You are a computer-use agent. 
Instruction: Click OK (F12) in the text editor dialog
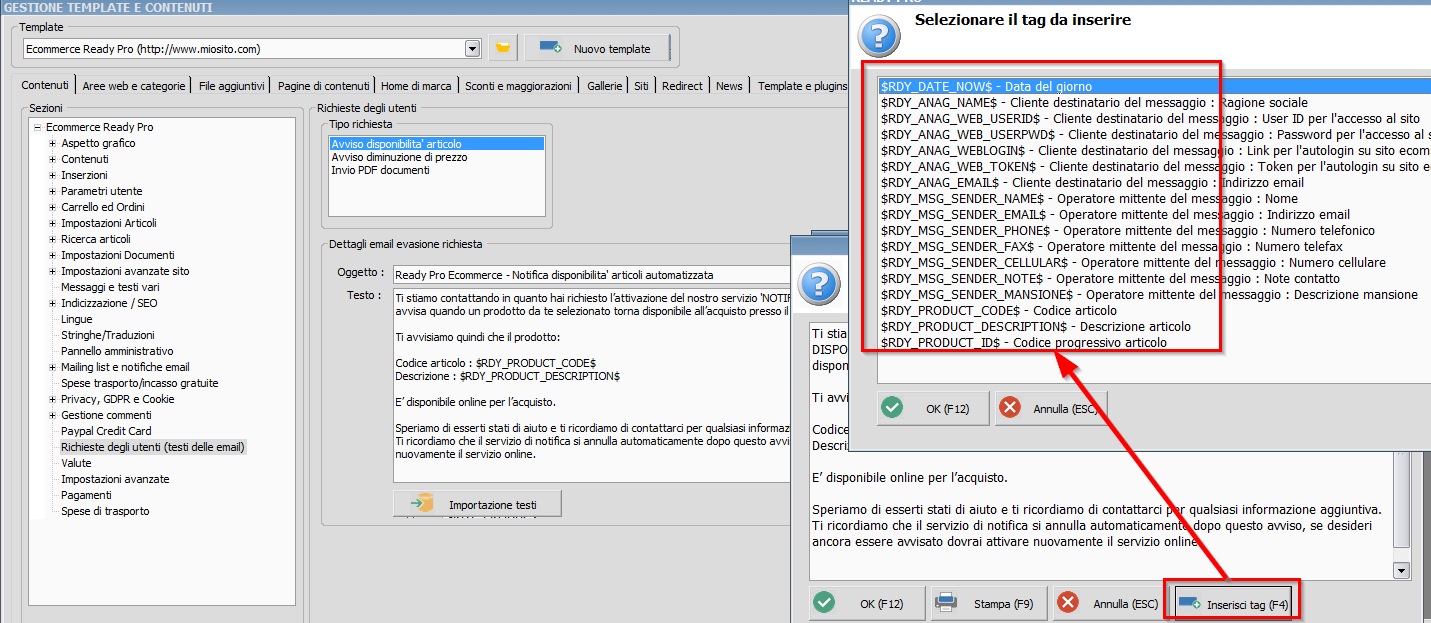click(866, 603)
